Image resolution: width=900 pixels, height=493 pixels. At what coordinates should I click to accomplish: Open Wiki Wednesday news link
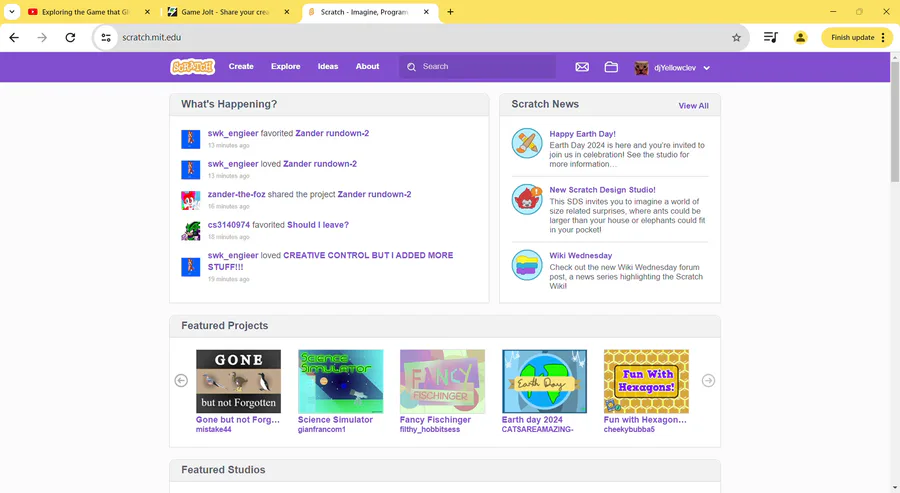click(581, 256)
